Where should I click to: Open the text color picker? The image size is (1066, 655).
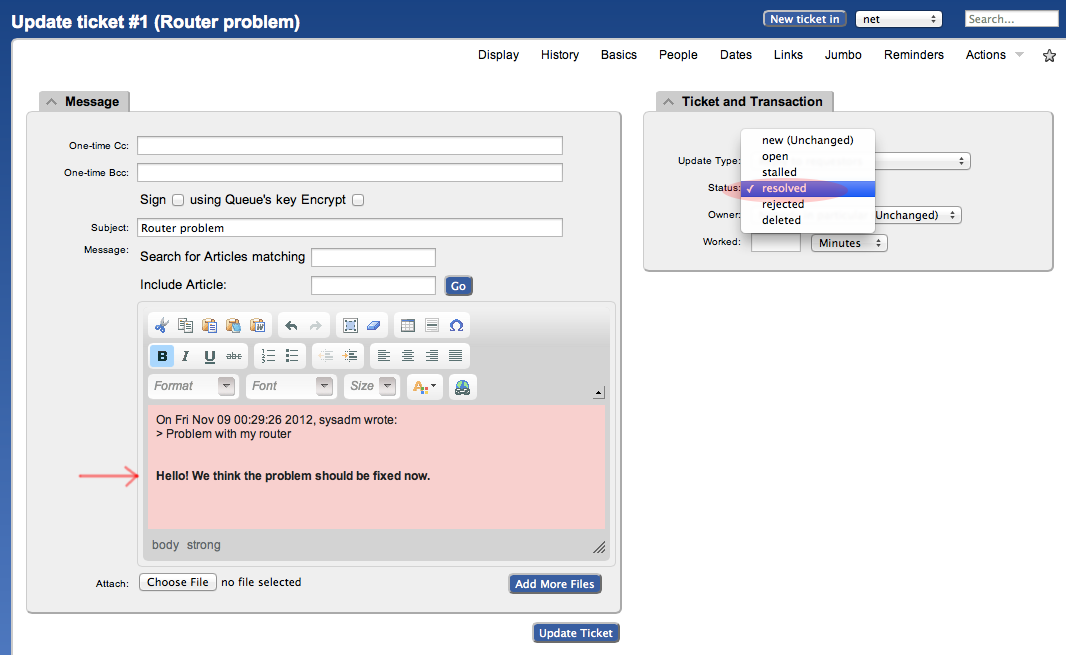point(424,386)
